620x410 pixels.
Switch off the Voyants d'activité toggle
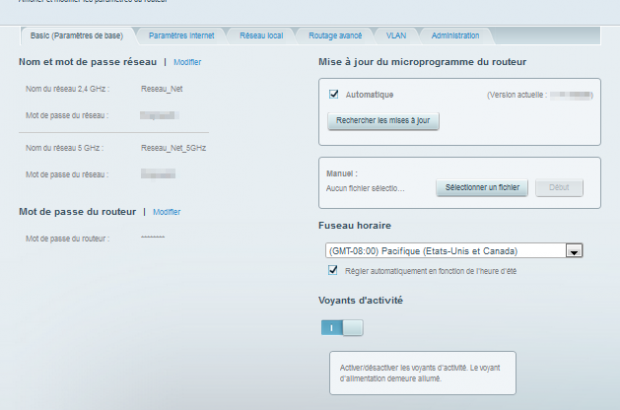pos(342,327)
